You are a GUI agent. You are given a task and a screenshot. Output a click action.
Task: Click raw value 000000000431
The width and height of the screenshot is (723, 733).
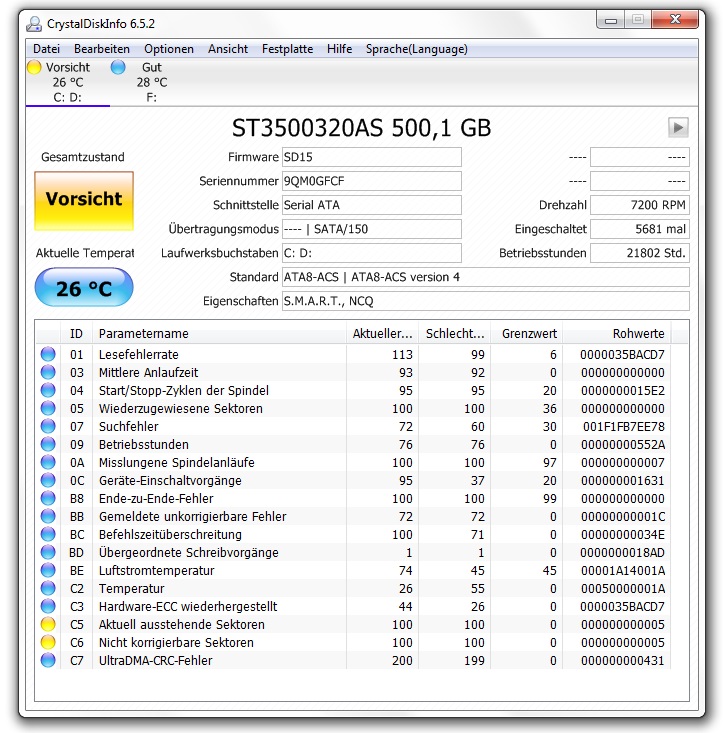[623, 661]
